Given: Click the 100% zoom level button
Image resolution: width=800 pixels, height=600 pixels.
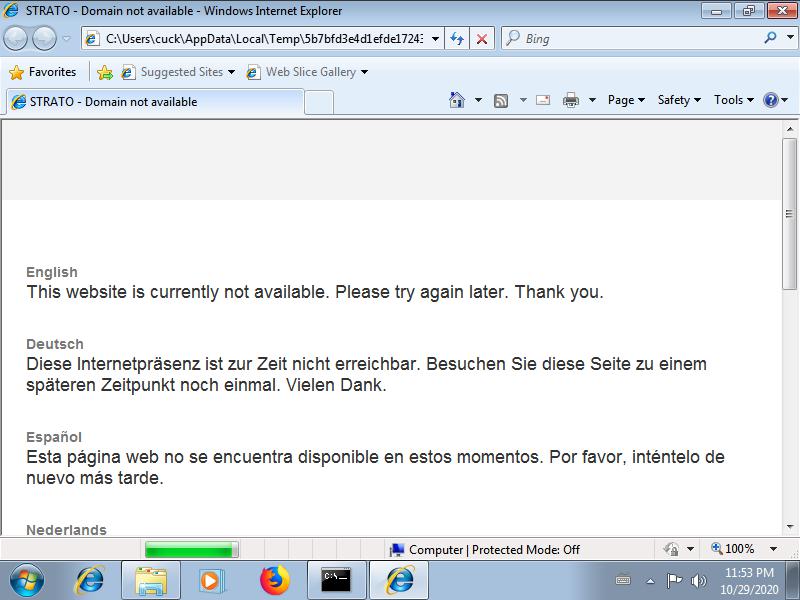Looking at the screenshot, I should click(x=733, y=549).
